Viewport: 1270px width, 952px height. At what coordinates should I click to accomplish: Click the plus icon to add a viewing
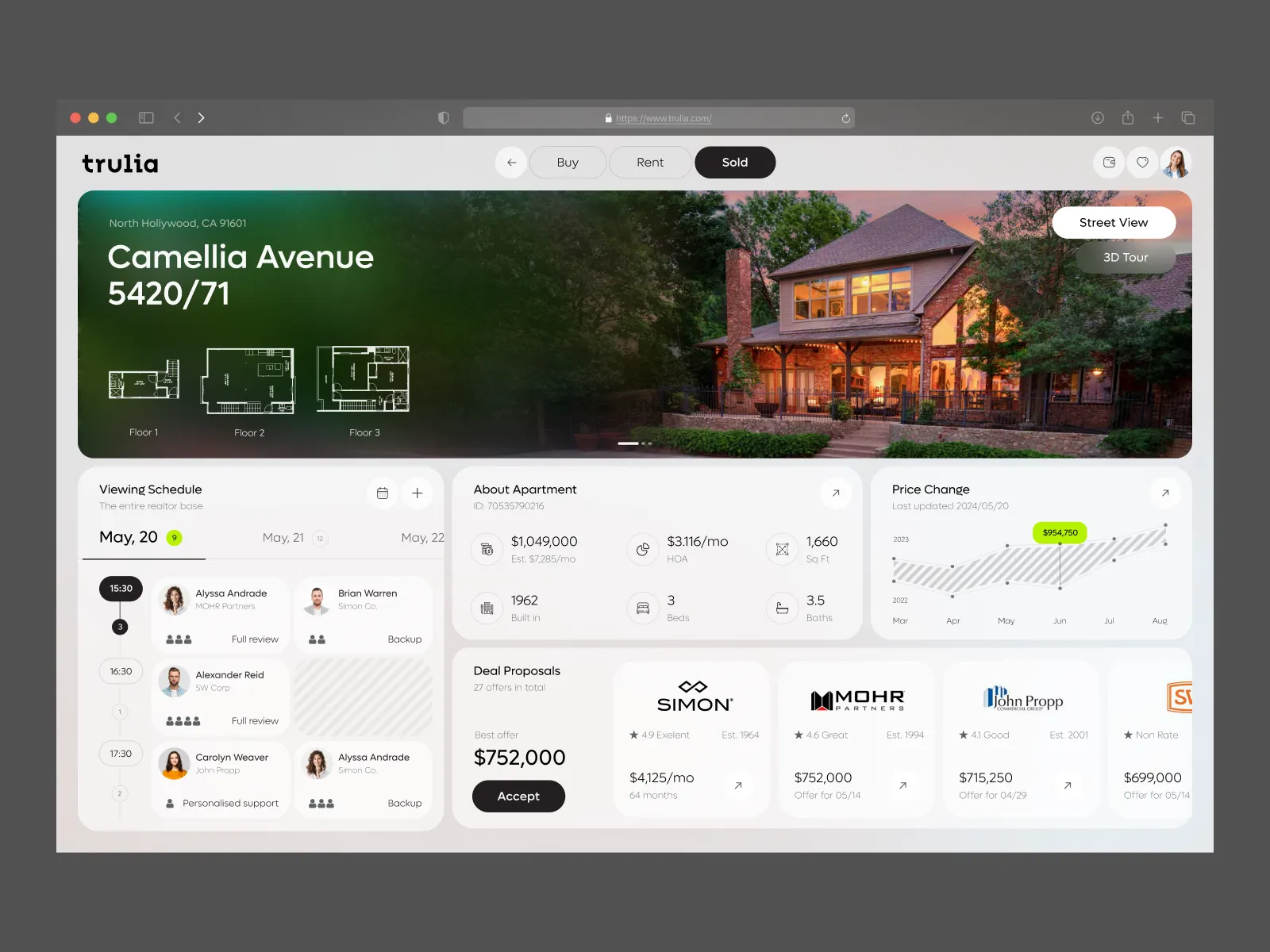[x=418, y=493]
